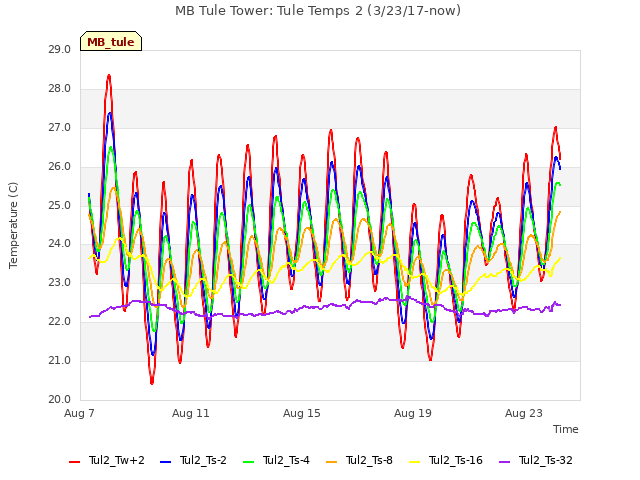Select the Tul2_Ts-8 legend label
Screen dimensions: 640x480
click(369, 460)
